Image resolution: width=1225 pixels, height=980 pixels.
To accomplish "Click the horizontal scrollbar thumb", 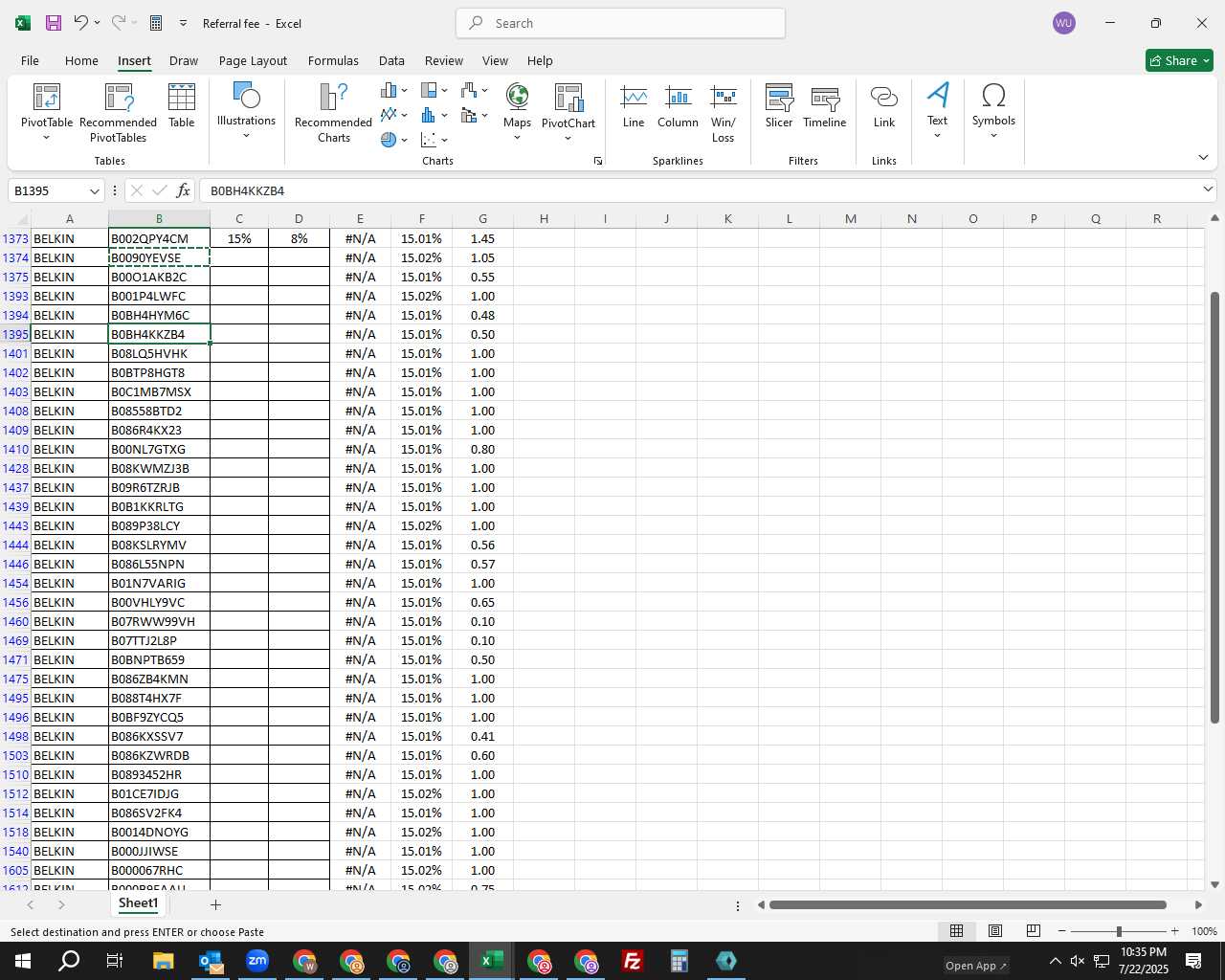I will pos(968,904).
